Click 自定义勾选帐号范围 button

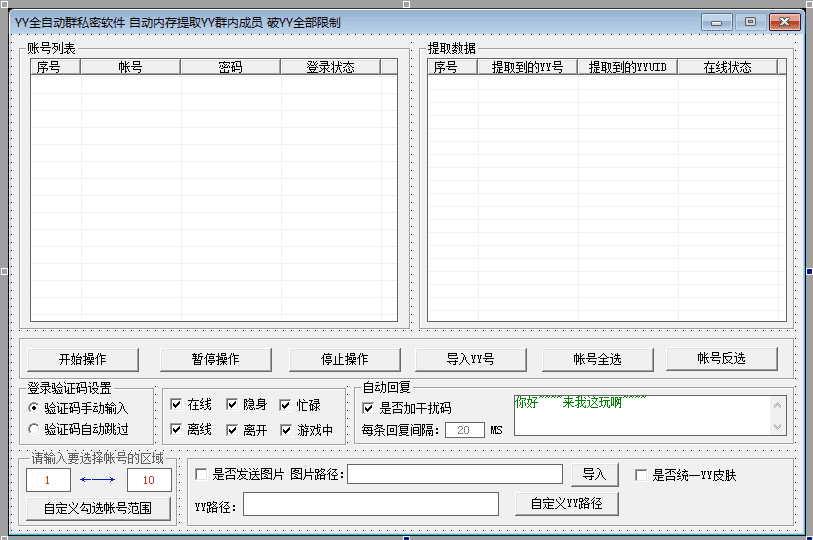(x=98, y=508)
